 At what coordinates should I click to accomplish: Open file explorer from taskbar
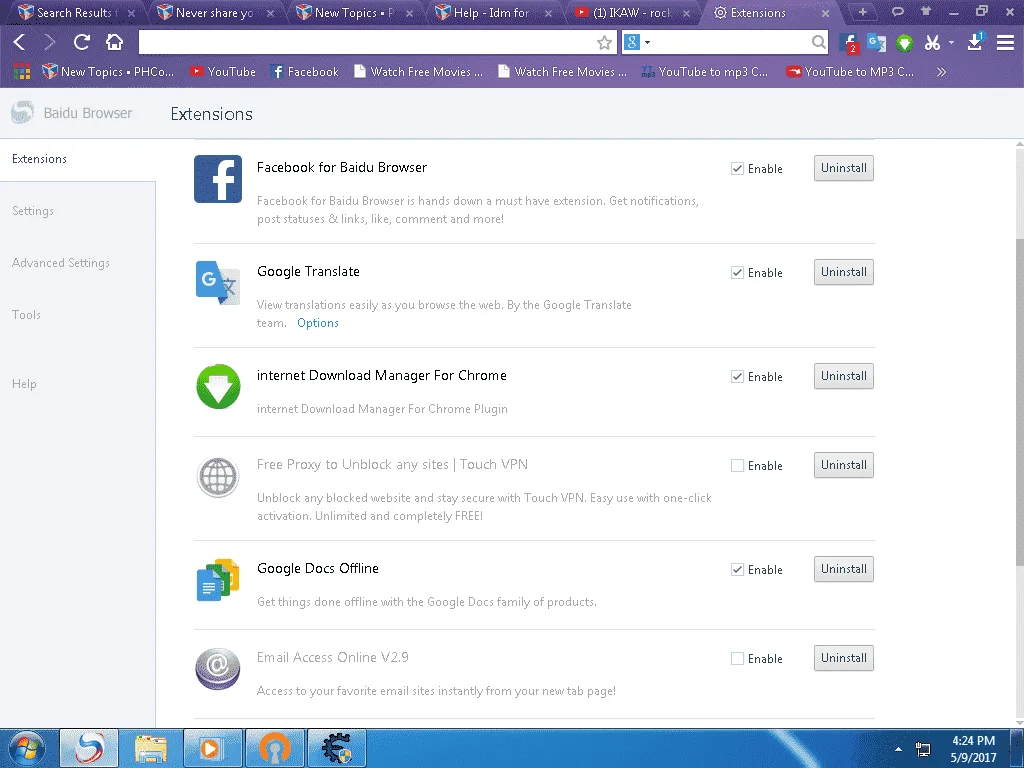tap(151, 748)
